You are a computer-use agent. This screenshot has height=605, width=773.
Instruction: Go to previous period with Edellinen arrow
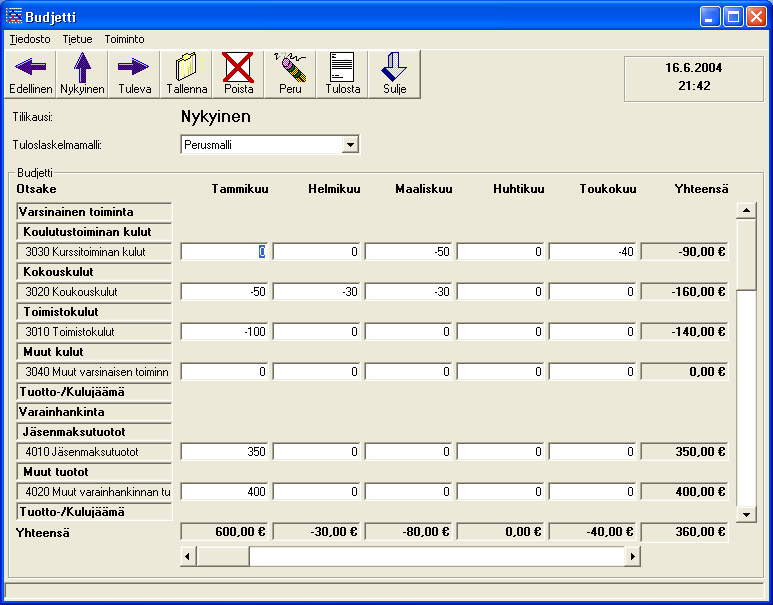31,74
